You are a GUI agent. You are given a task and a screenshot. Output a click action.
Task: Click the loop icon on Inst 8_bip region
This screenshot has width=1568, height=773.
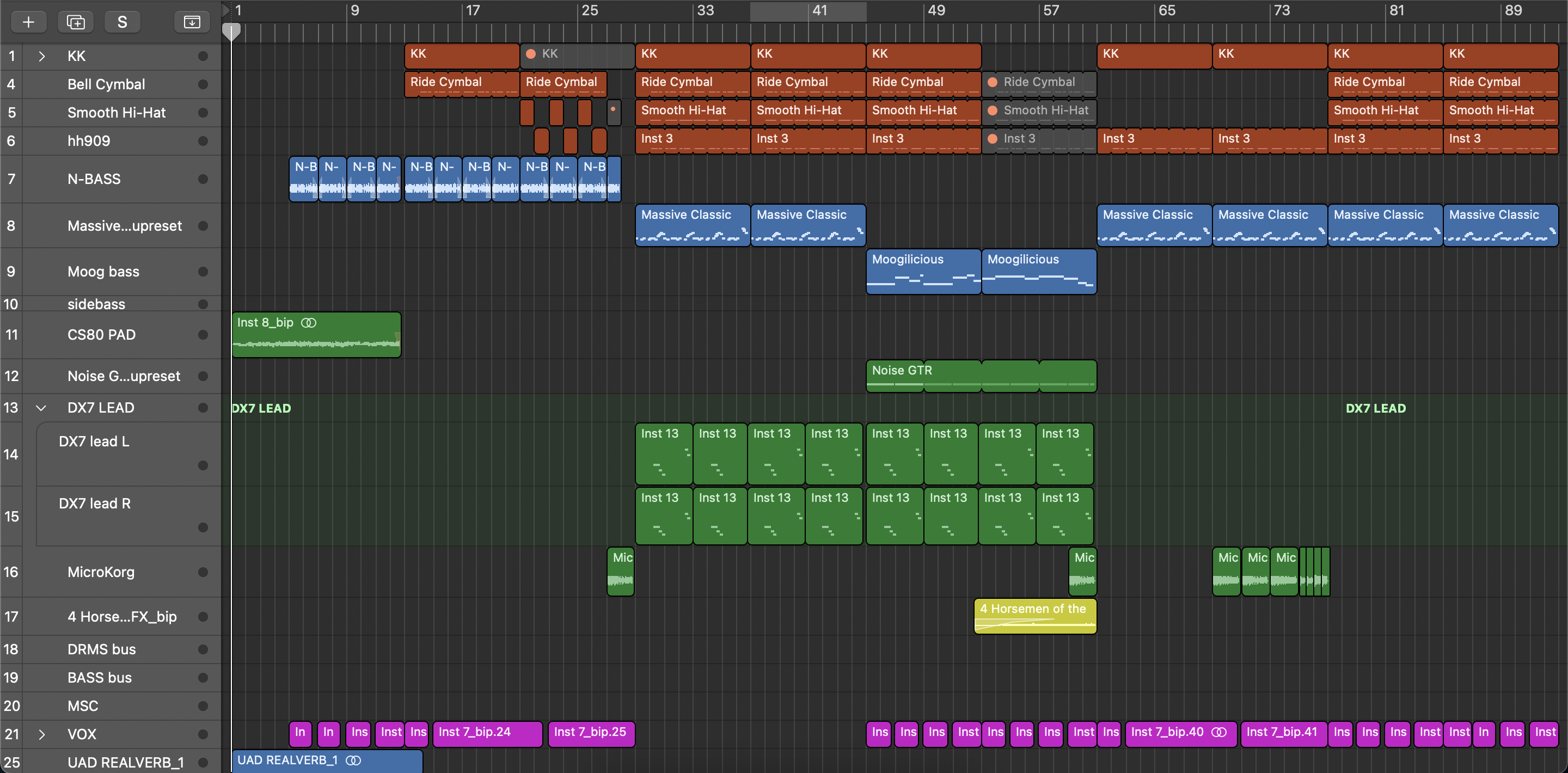309,323
